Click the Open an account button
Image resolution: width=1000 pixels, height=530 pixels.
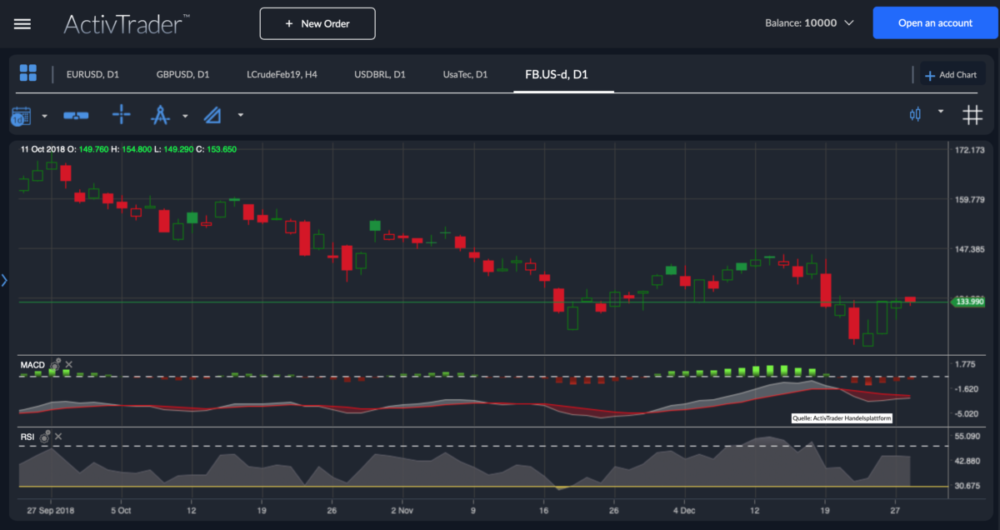coord(935,23)
